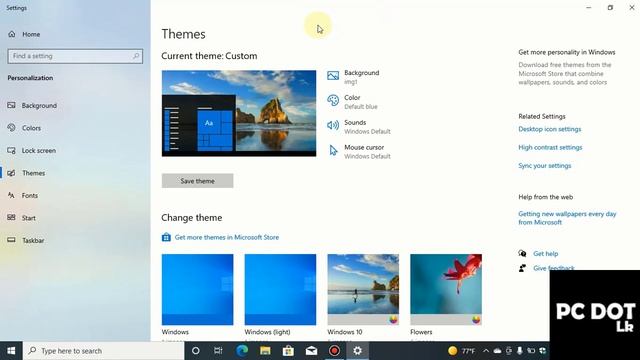
Task: Click Get more themes in Microsoft Store
Action: point(227,237)
